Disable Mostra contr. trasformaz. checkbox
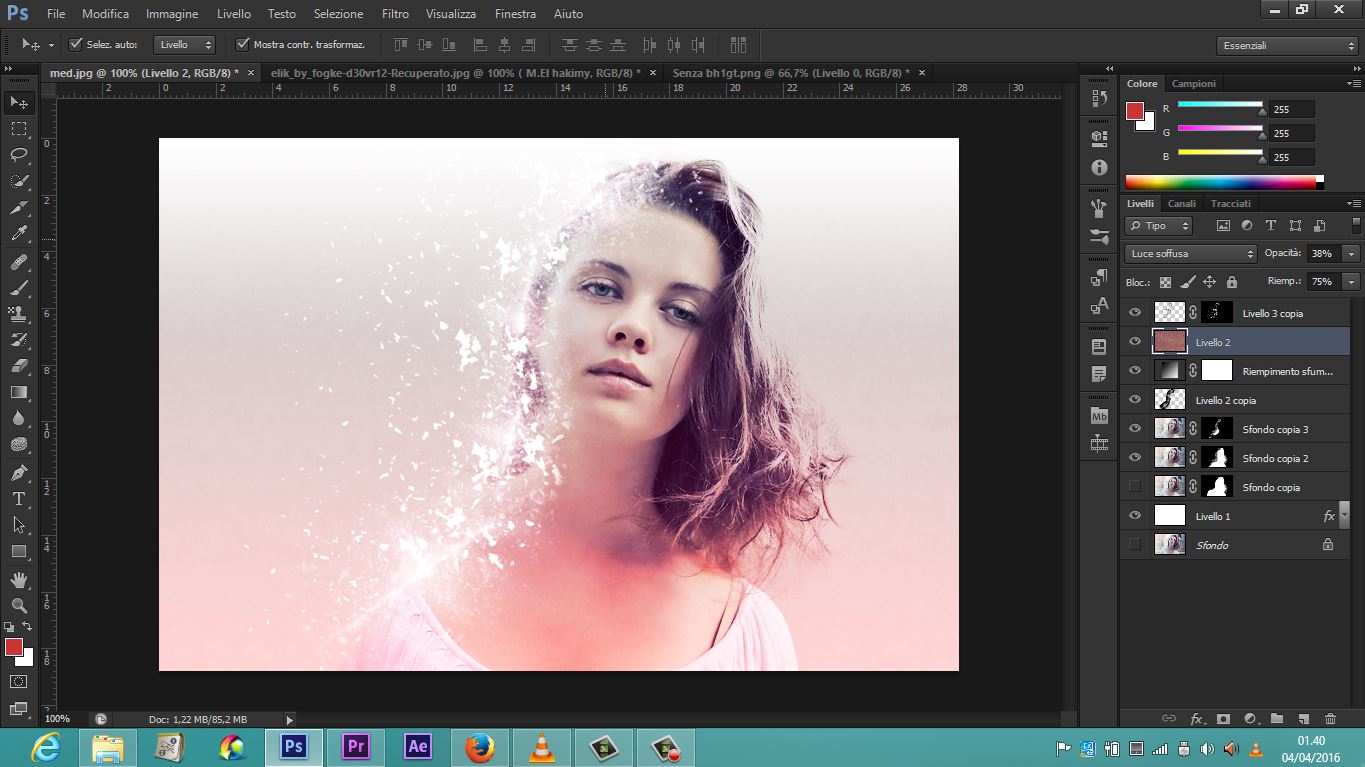This screenshot has height=767, width=1365. [x=242, y=45]
